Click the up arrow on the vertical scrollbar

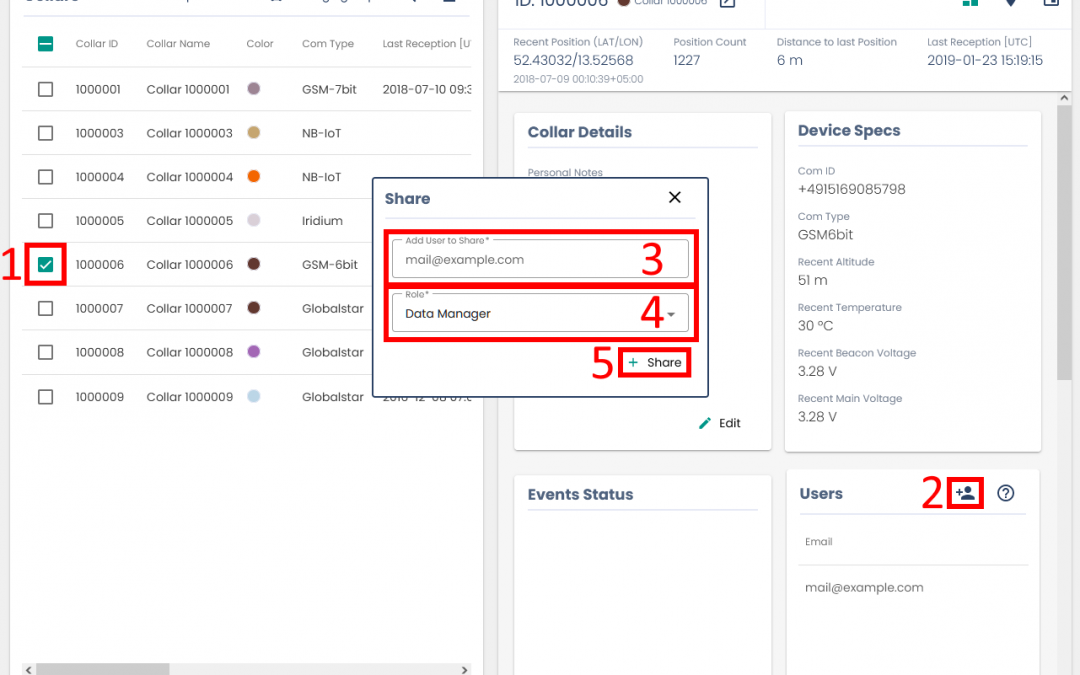1065,99
